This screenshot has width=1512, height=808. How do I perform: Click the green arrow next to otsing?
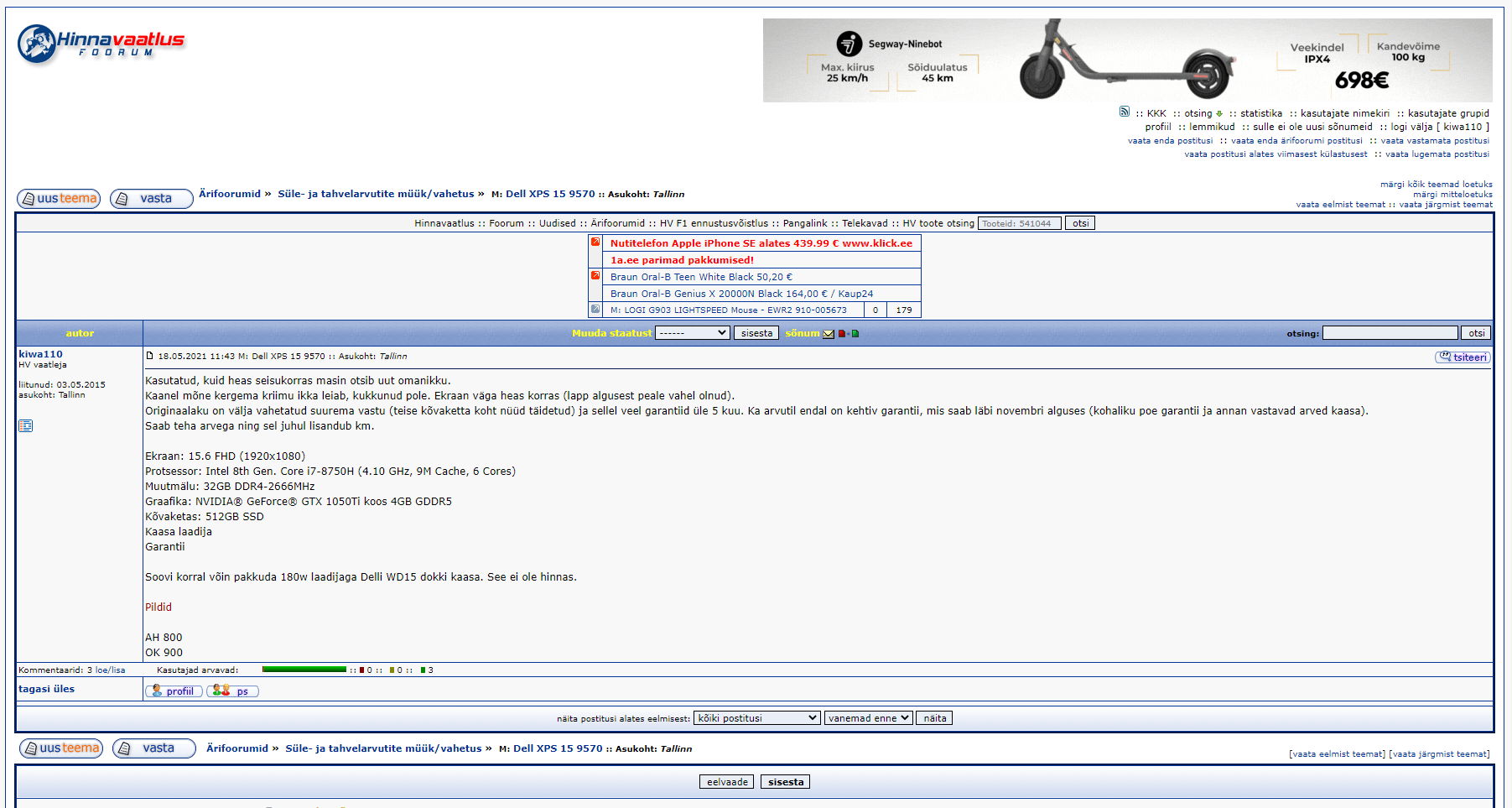(x=1219, y=114)
